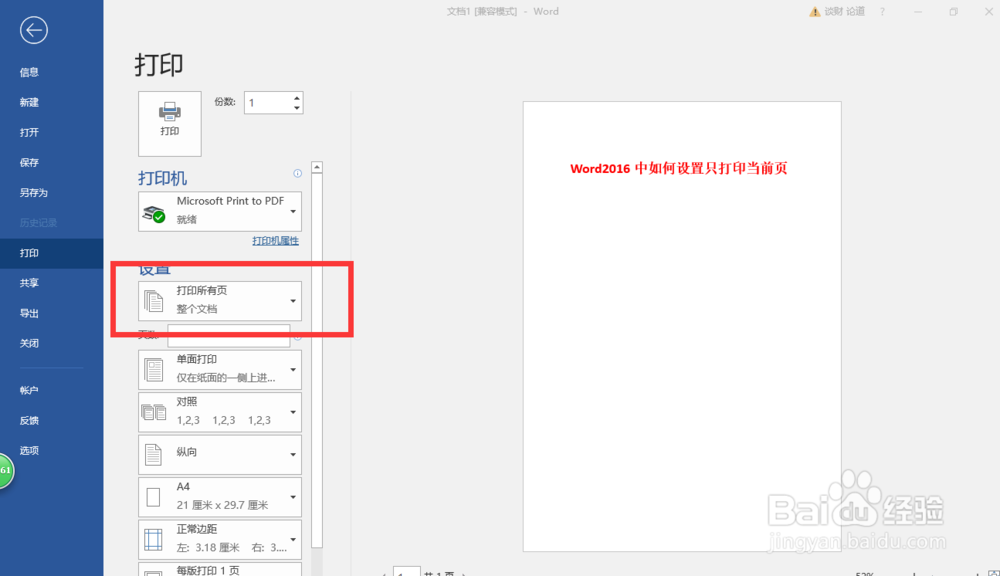Select the one-sided printing (单面打印) icon

(154, 369)
